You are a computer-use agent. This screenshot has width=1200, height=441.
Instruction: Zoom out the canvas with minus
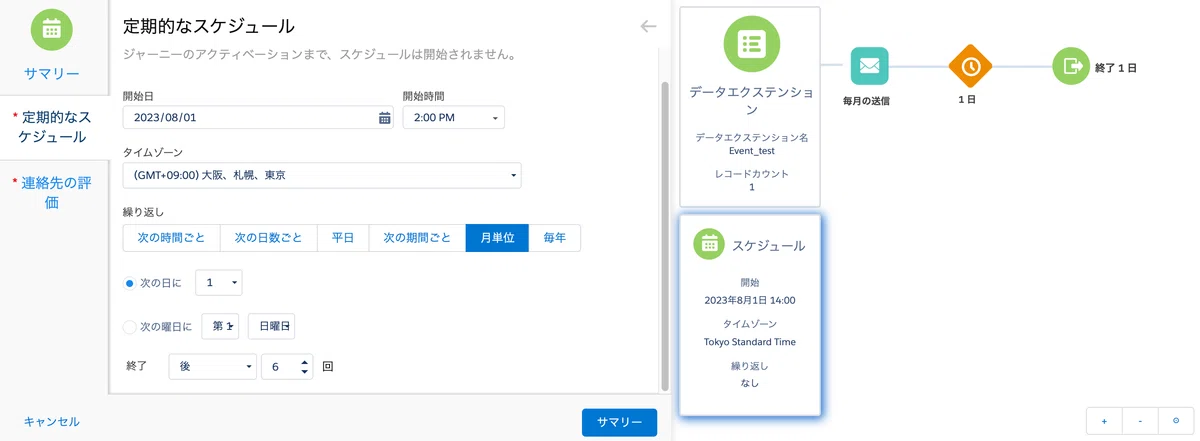point(1140,421)
